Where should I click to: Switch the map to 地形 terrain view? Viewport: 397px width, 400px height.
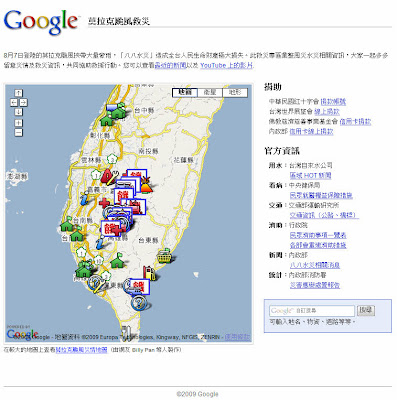[235, 92]
